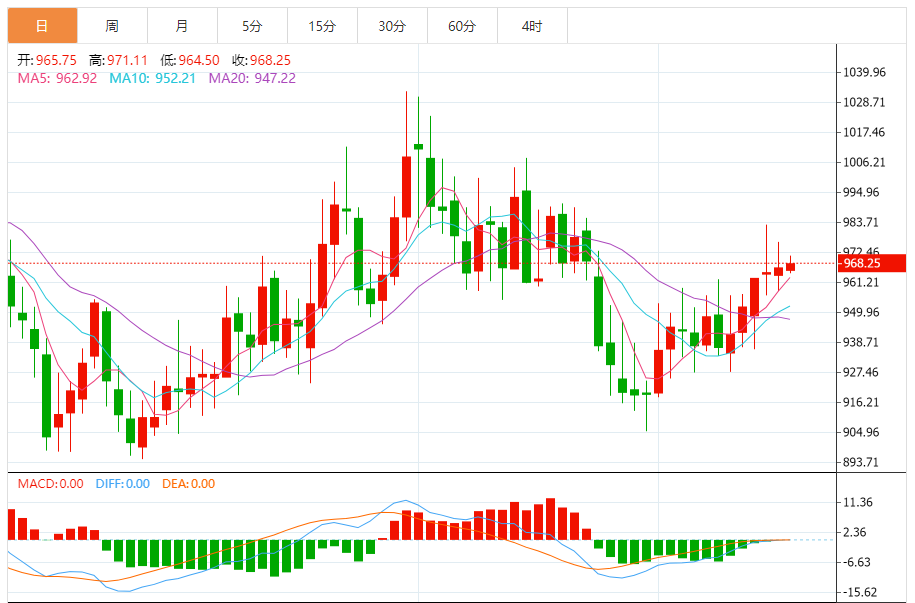
Task: Click the 893.71 price axis label
Action: [x=861, y=462]
